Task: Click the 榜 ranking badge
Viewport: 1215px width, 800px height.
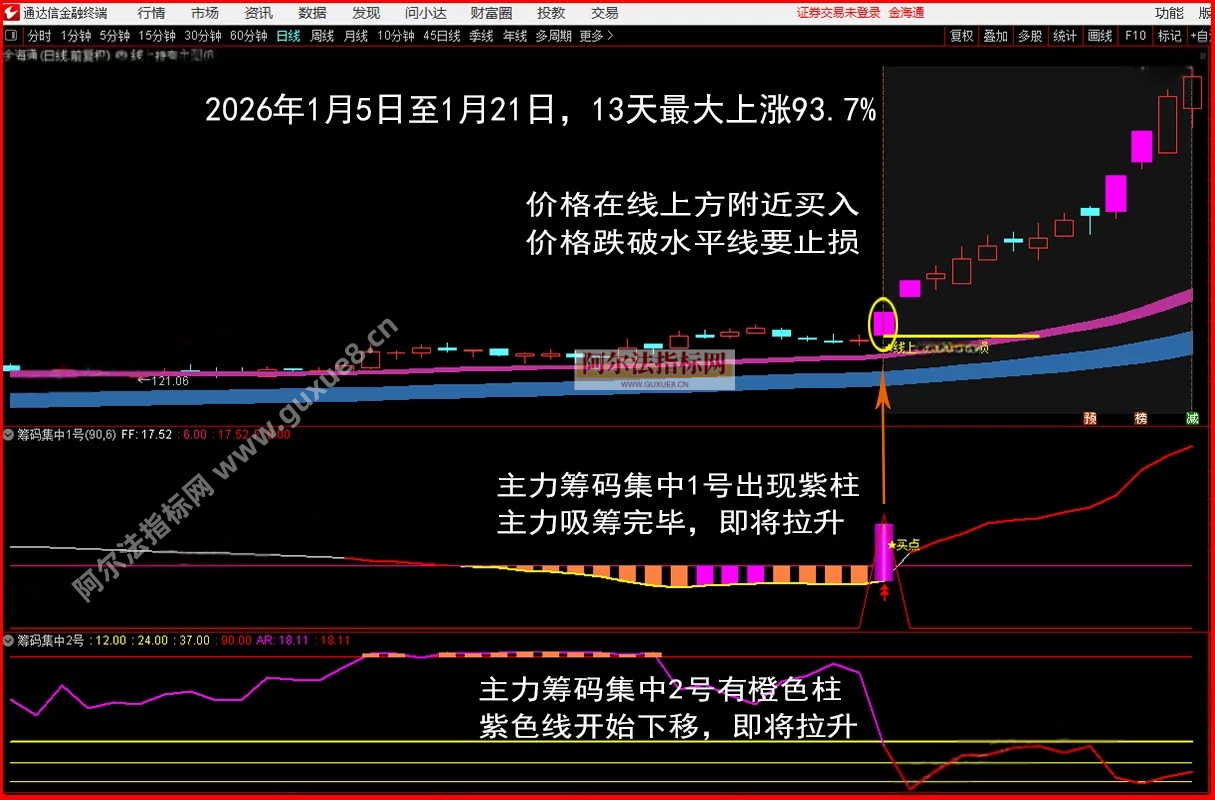Action: pyautogui.click(x=1141, y=418)
